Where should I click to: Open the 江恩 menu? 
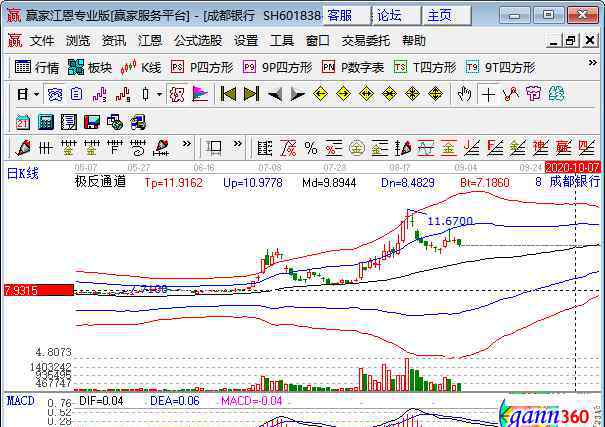(x=150, y=41)
